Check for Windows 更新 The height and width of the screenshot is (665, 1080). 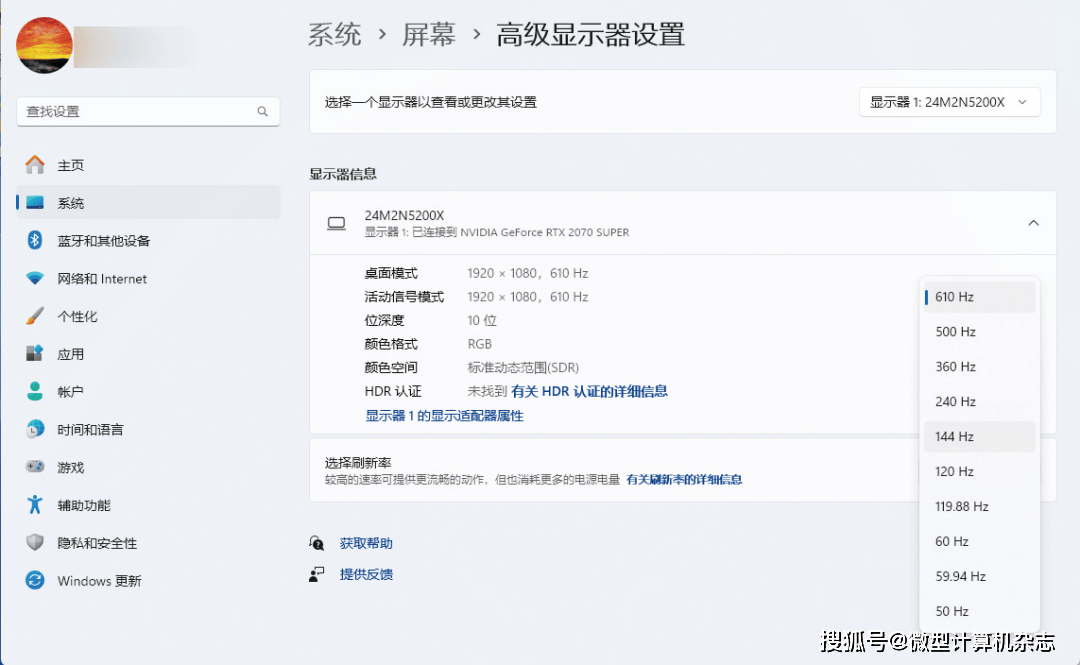pyautogui.click(x=93, y=580)
